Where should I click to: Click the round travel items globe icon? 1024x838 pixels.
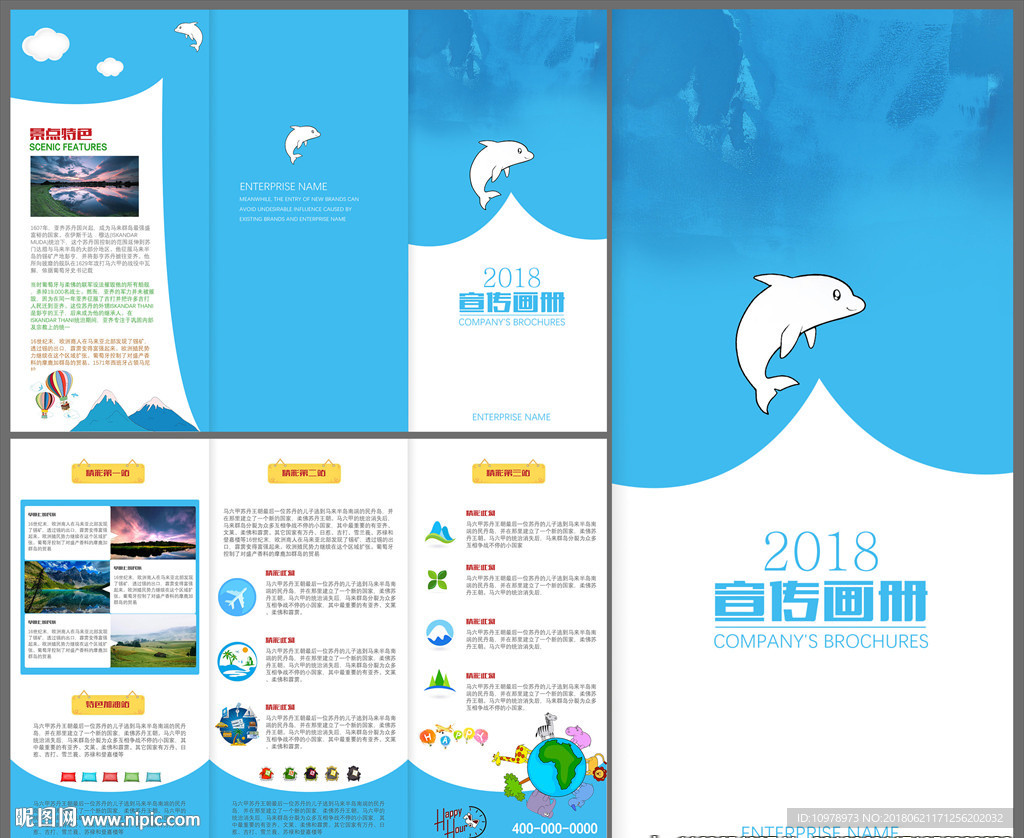237,724
